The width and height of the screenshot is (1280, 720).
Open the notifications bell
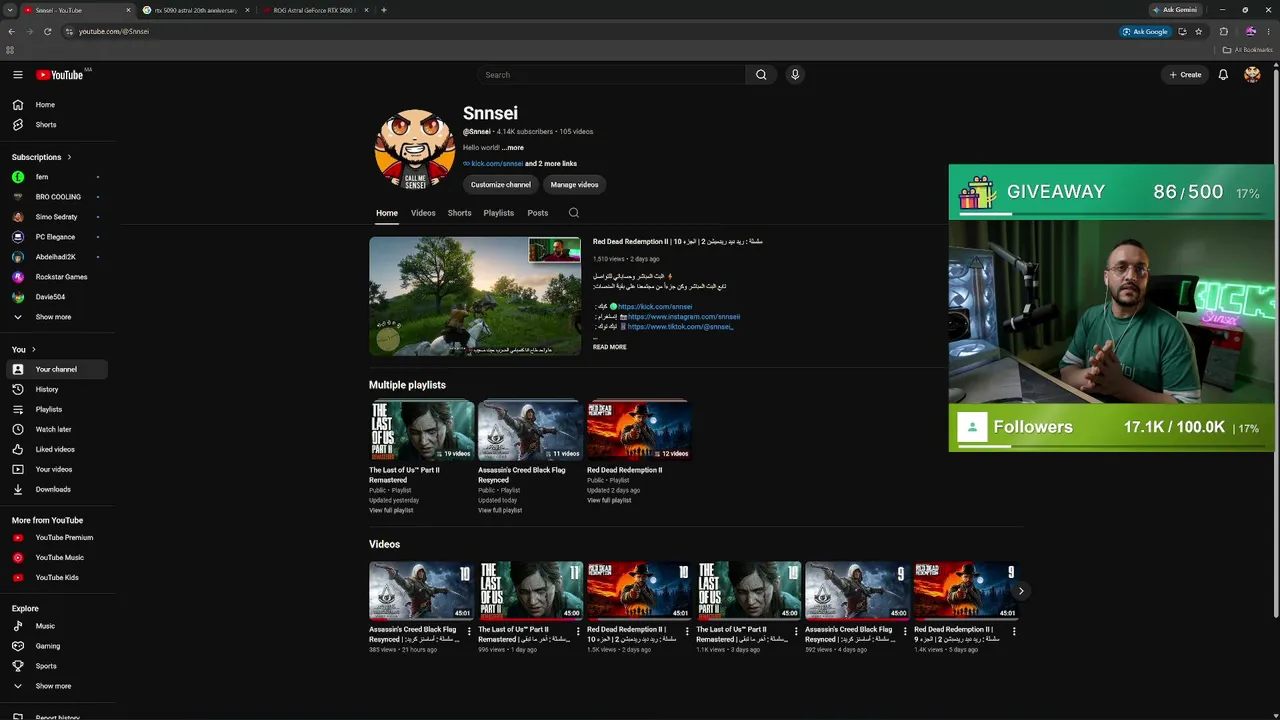point(1223,75)
